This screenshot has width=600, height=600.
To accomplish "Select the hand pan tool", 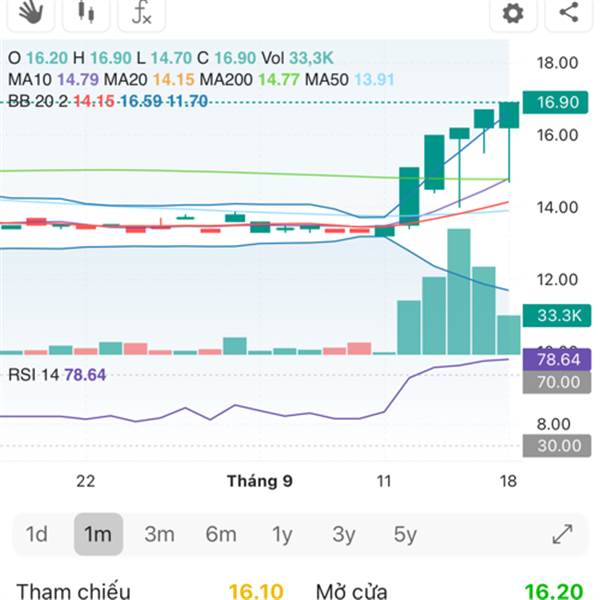I will (31, 12).
